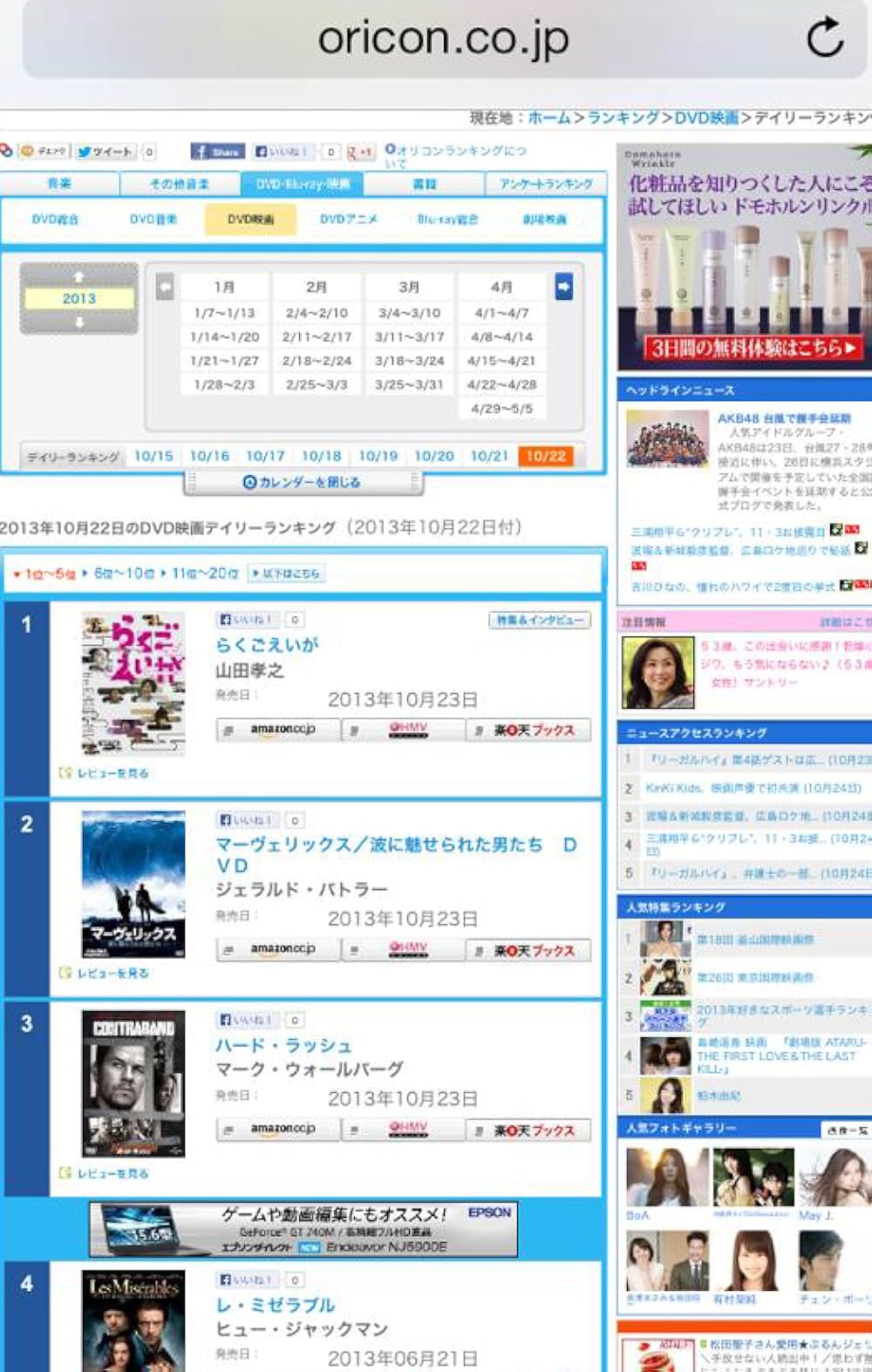Image resolution: width=872 pixels, height=1372 pixels.
Task: Switch to the DVD・Blu-ray・映画 main tab
Action: (x=303, y=184)
